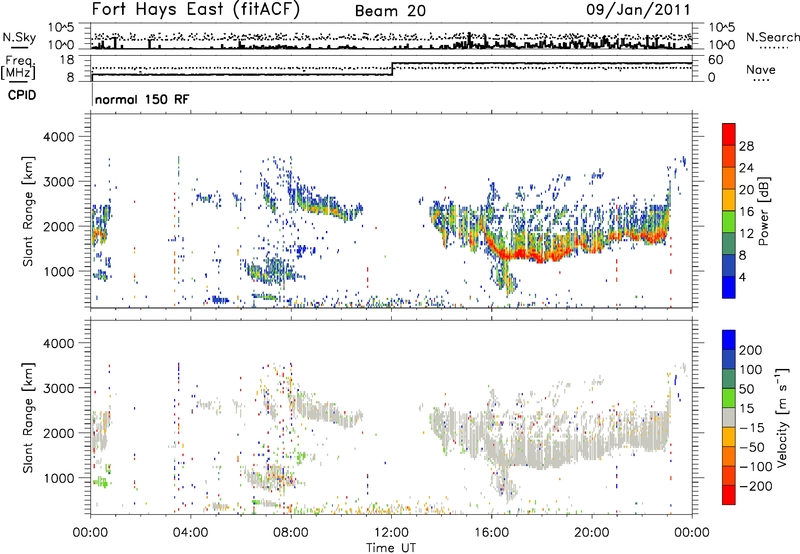The image size is (800, 554).
Task: Click the 'N.Sky' legend label
Action: (19, 37)
